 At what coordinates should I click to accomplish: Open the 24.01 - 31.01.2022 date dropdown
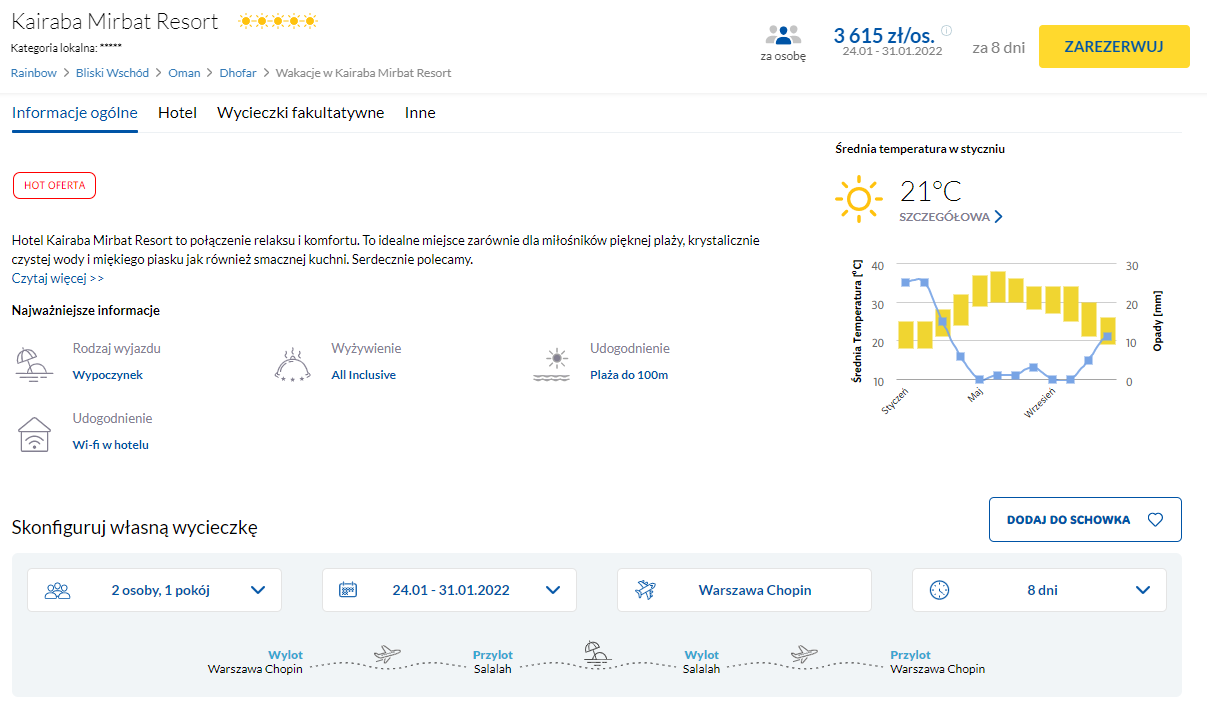coord(552,590)
